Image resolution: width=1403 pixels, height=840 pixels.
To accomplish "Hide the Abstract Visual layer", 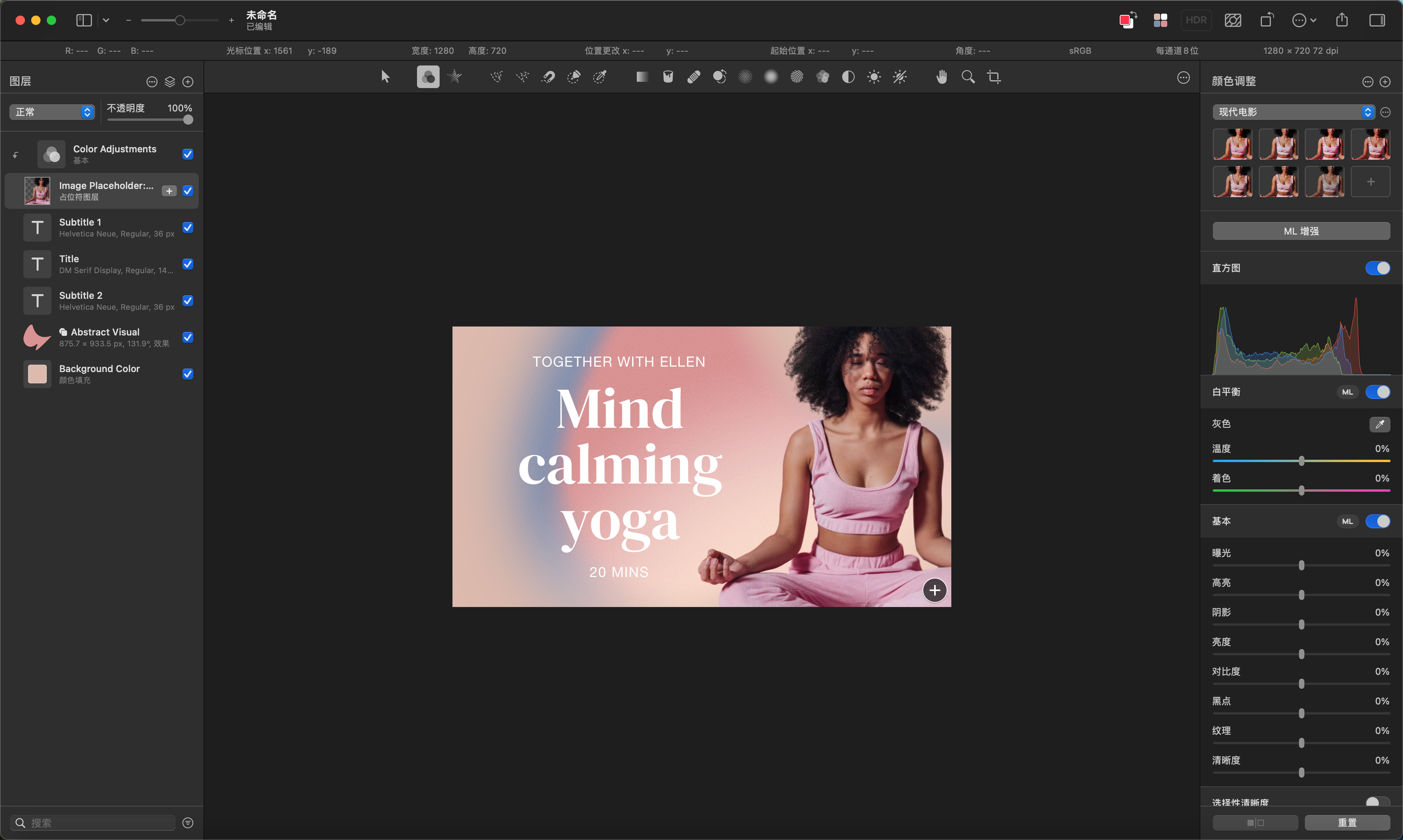I will tap(188, 337).
